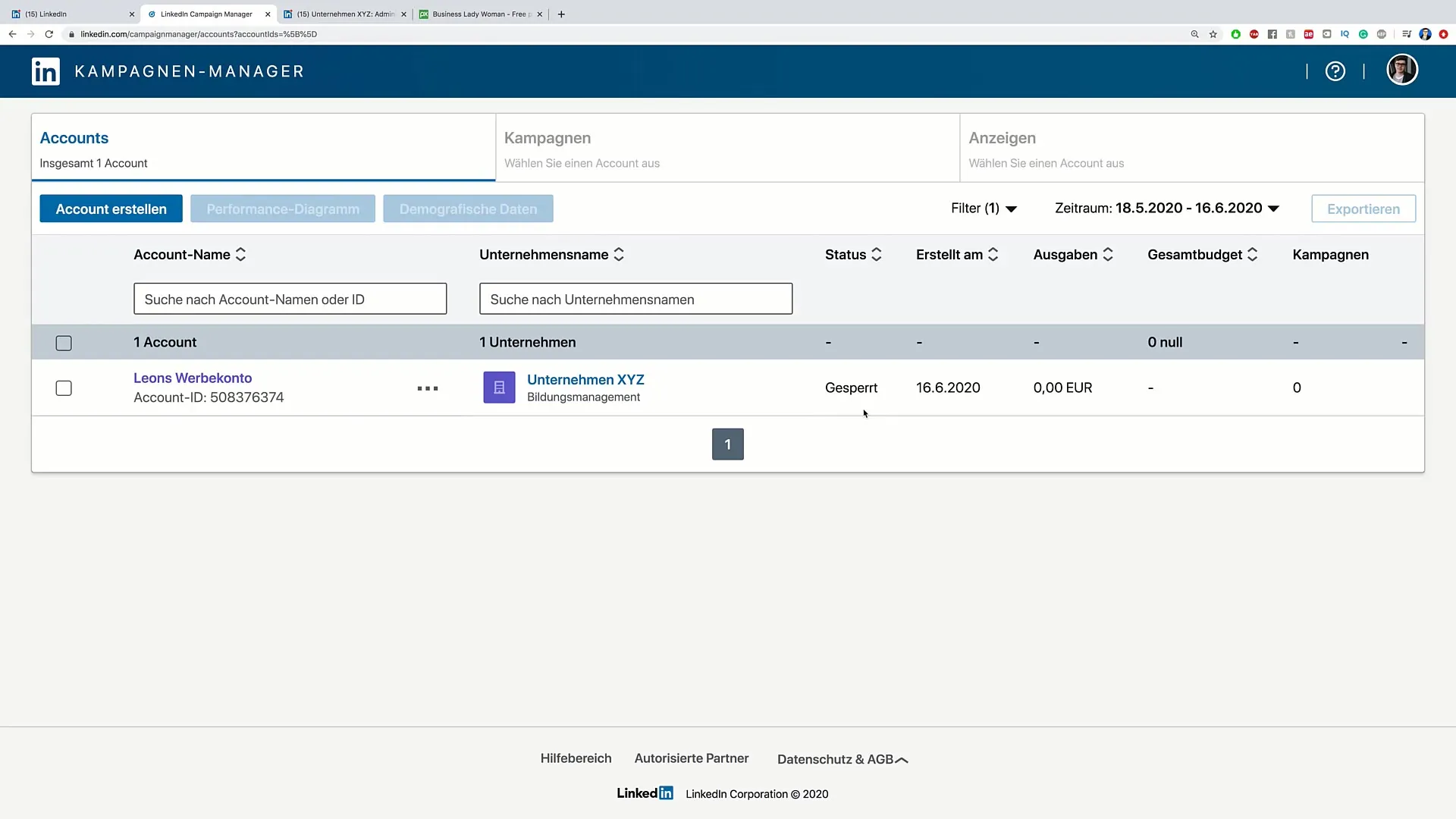Click the Demografische Daten button
1456x819 pixels.
click(468, 209)
